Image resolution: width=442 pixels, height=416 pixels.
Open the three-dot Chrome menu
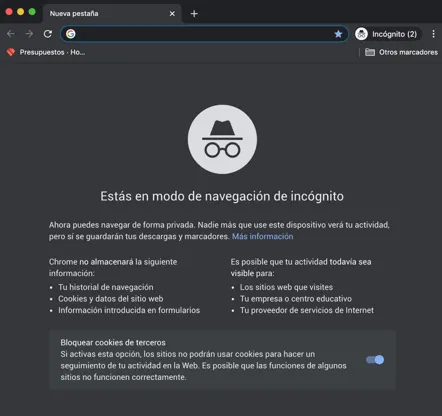click(433, 34)
